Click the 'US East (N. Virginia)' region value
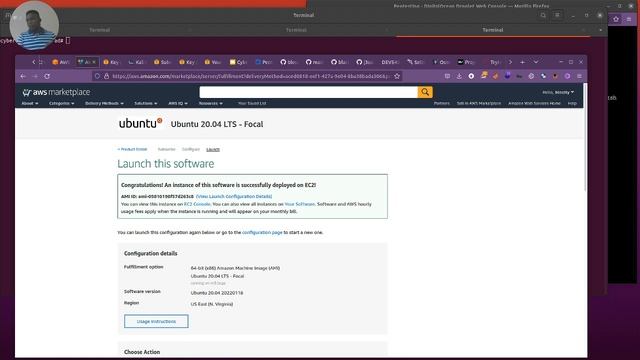Screen dimensions: 640x360 click(212, 304)
